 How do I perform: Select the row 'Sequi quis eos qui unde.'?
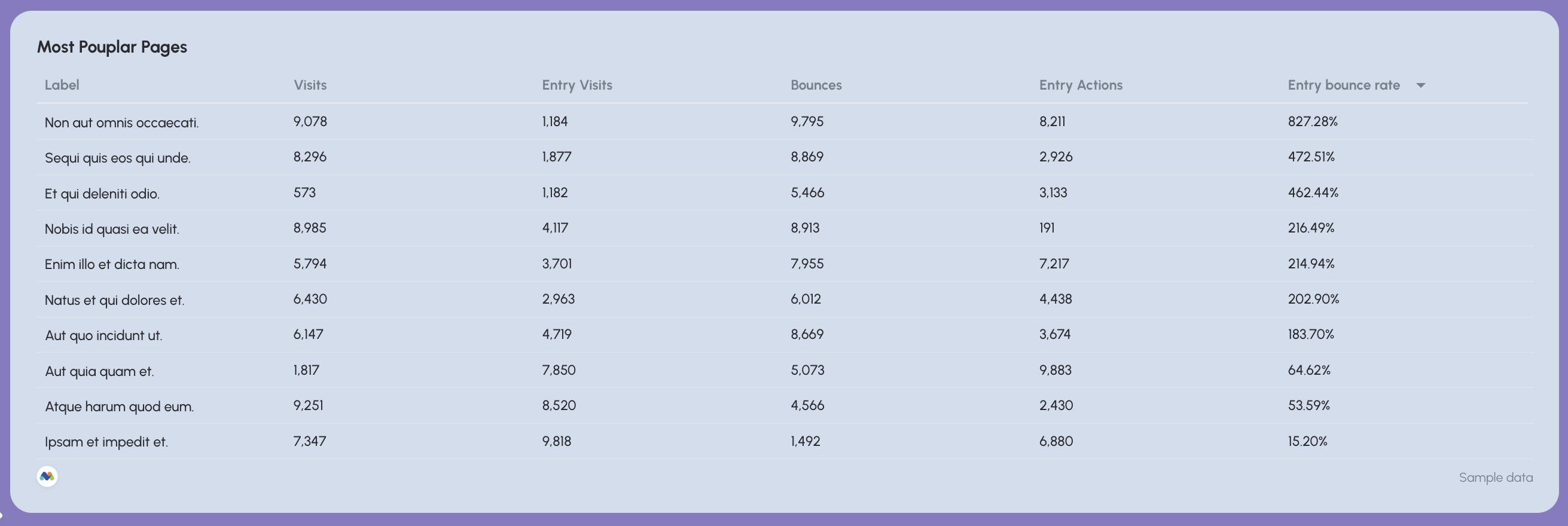tap(117, 157)
